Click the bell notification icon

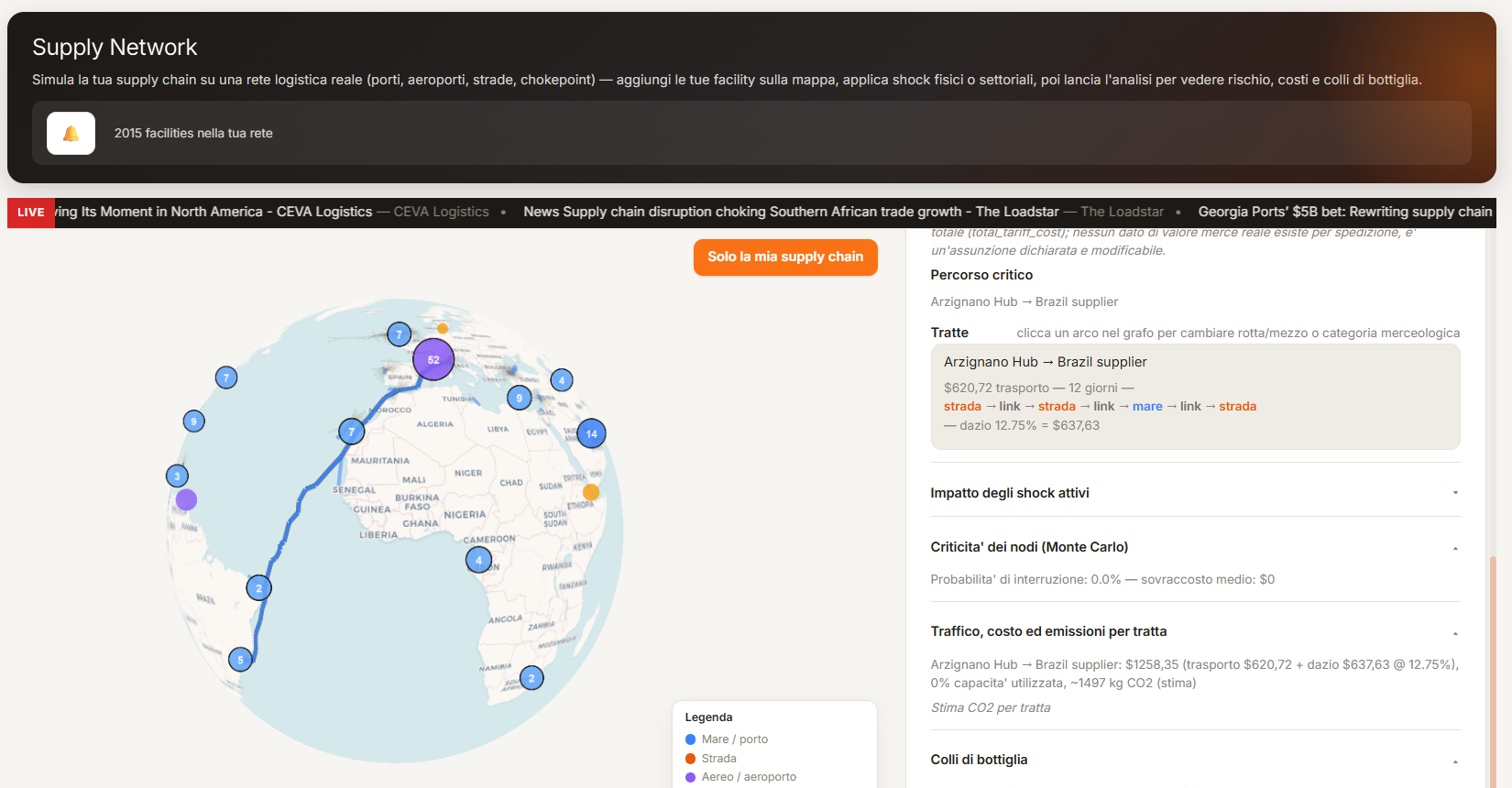point(71,134)
